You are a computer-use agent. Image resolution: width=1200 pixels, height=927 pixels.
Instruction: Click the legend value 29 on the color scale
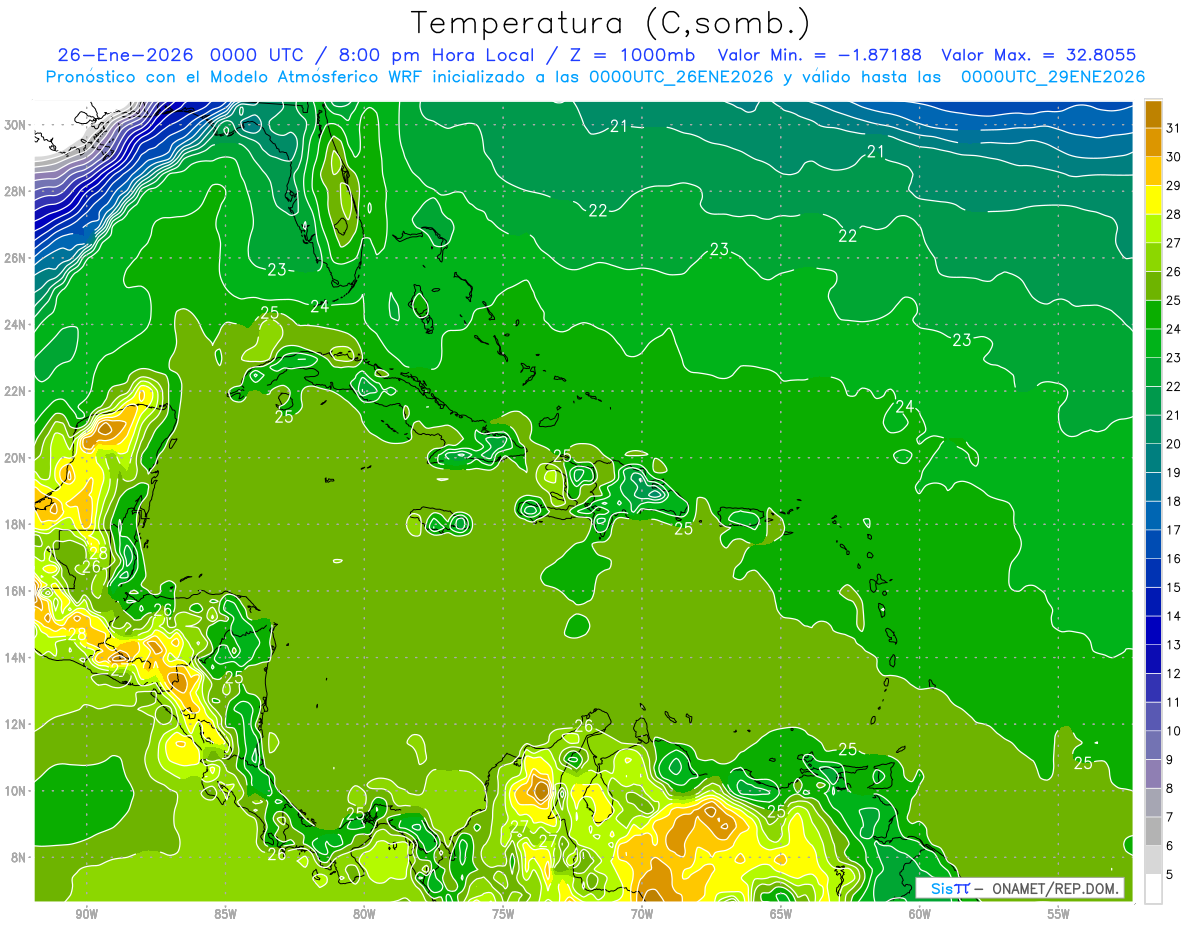tap(1174, 185)
